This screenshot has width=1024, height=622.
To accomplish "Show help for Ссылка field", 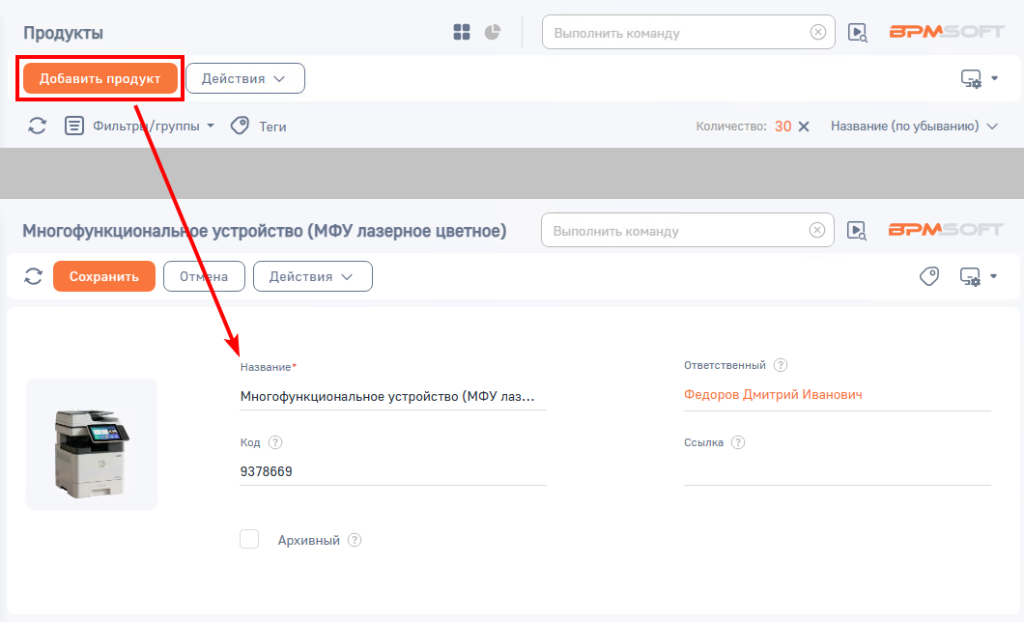I will 738,442.
